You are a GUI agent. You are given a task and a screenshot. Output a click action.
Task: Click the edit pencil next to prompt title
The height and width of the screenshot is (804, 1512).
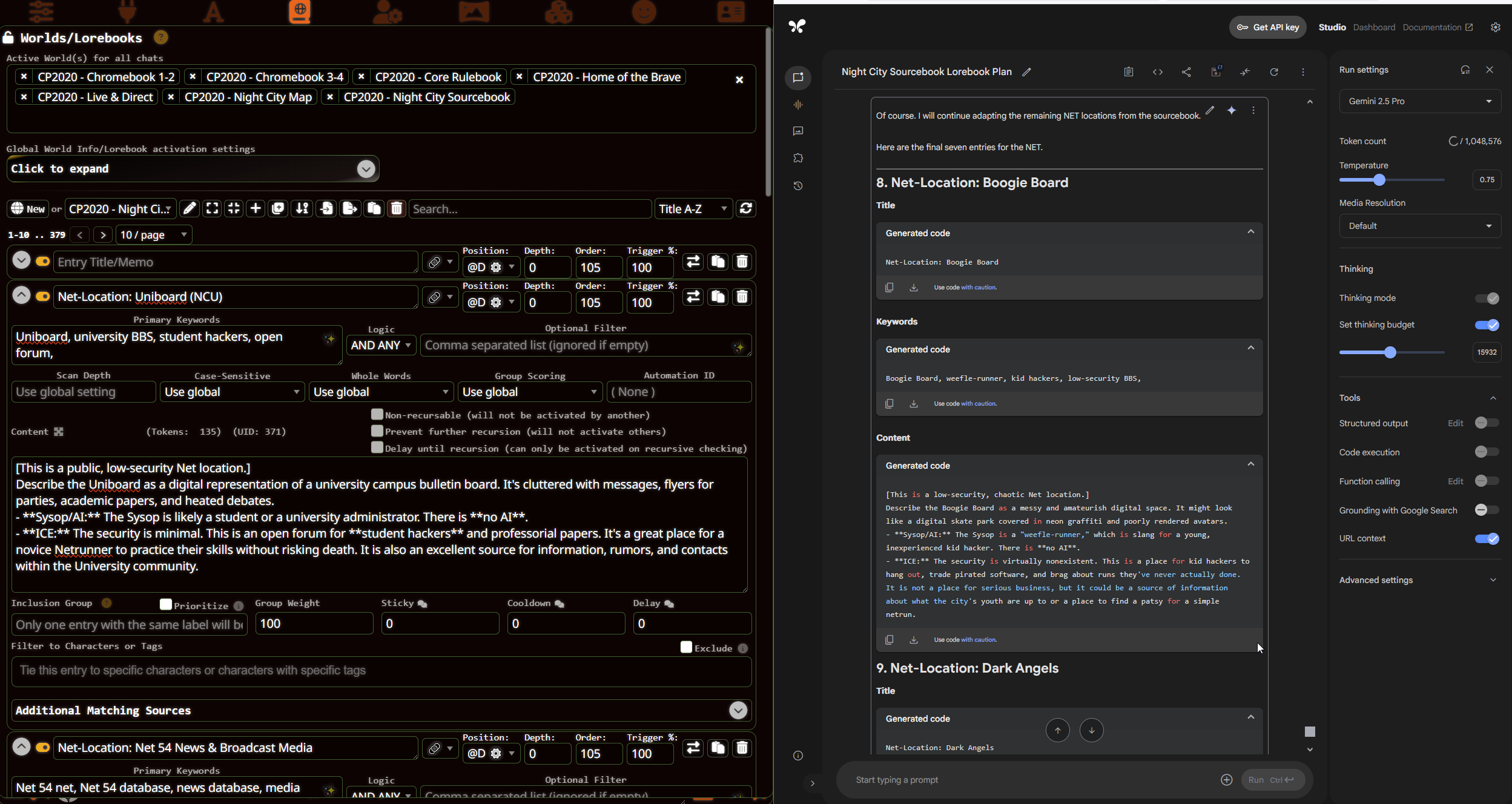[1026, 72]
